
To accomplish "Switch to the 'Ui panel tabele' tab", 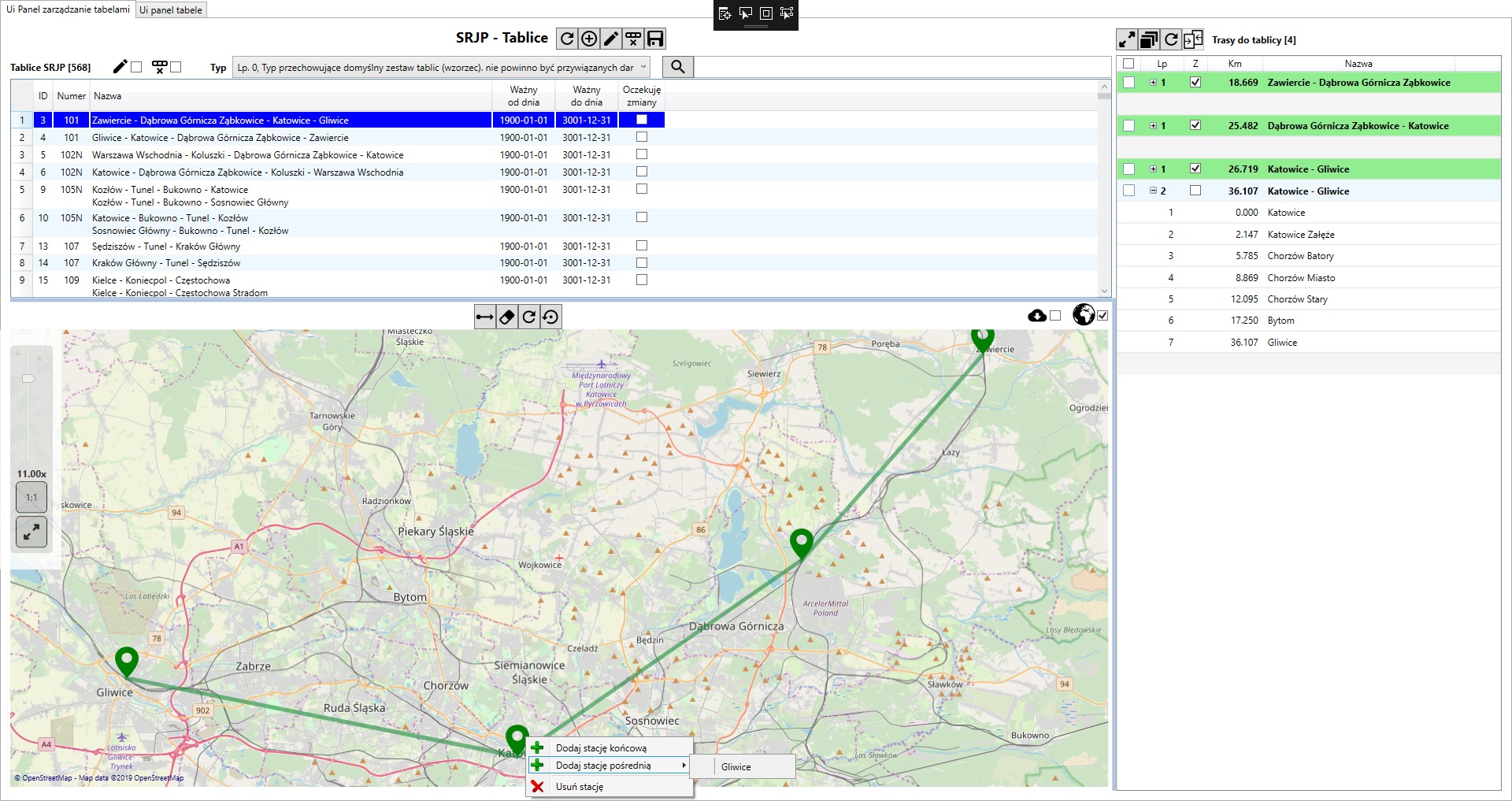I will (171, 10).
